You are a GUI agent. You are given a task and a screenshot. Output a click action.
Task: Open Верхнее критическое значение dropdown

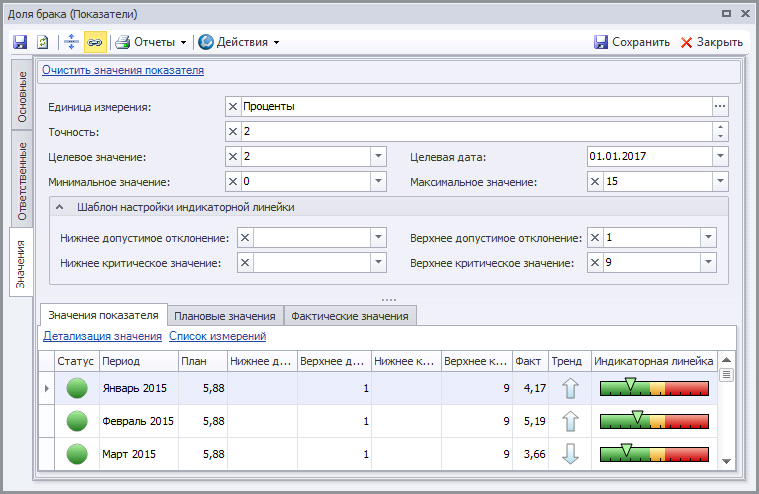(709, 263)
